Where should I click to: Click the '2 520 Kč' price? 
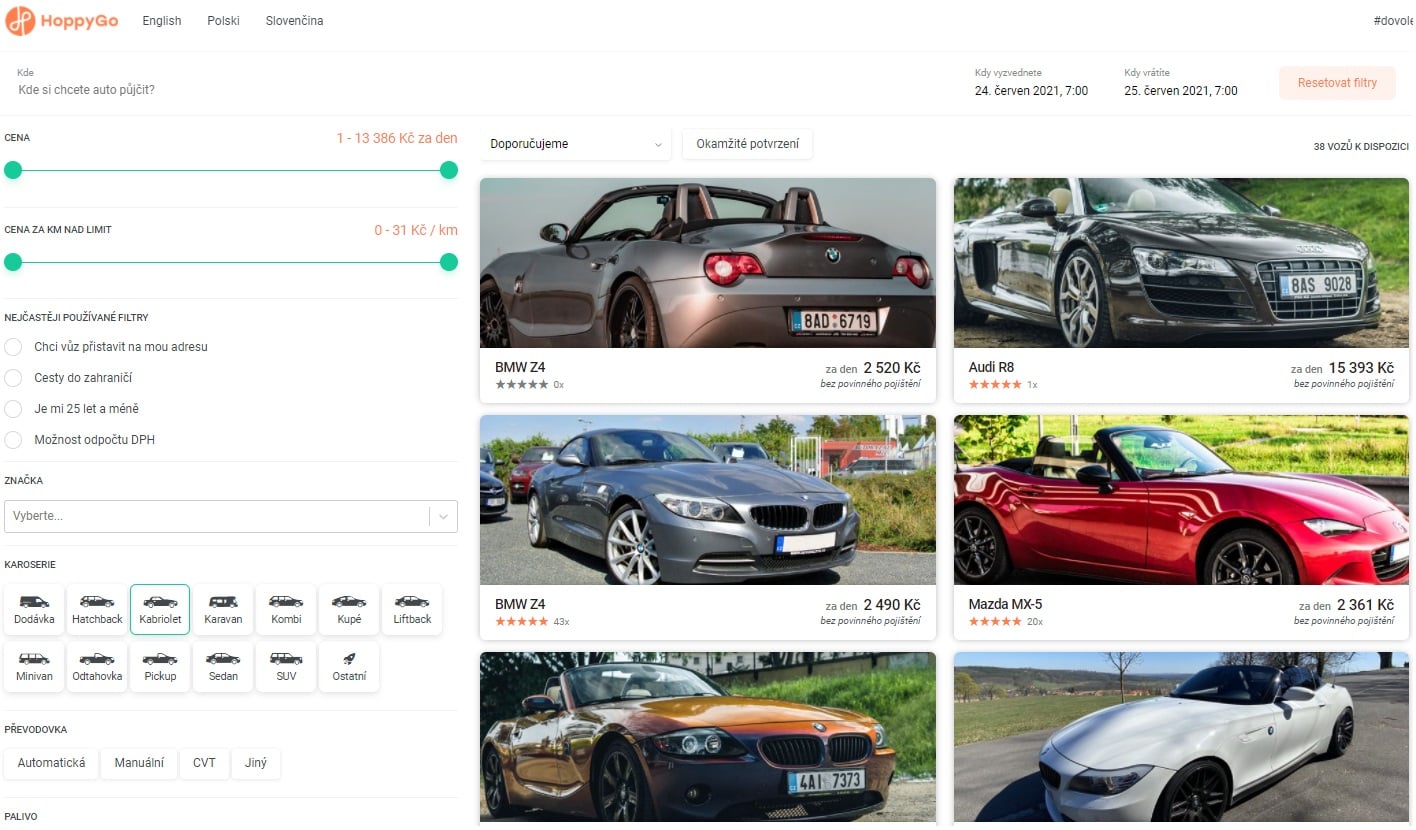(x=892, y=368)
